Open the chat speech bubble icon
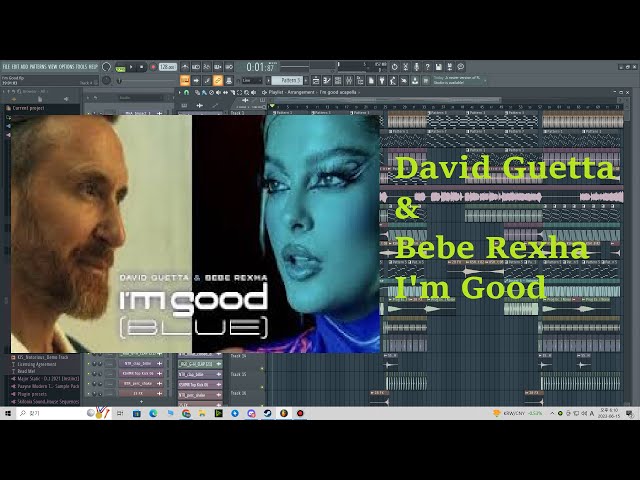 click(461, 67)
